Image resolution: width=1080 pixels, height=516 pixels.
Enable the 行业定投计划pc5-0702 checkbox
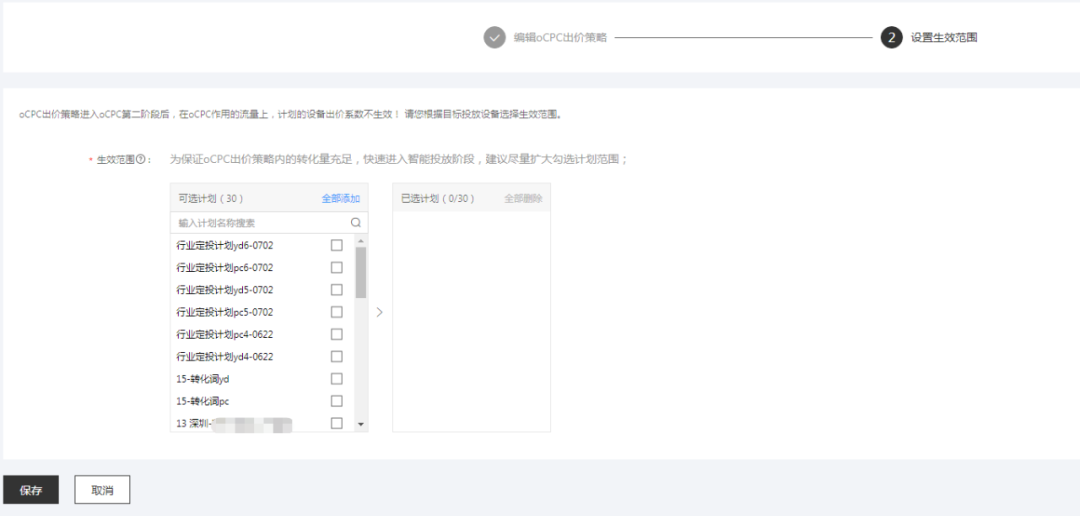336,312
